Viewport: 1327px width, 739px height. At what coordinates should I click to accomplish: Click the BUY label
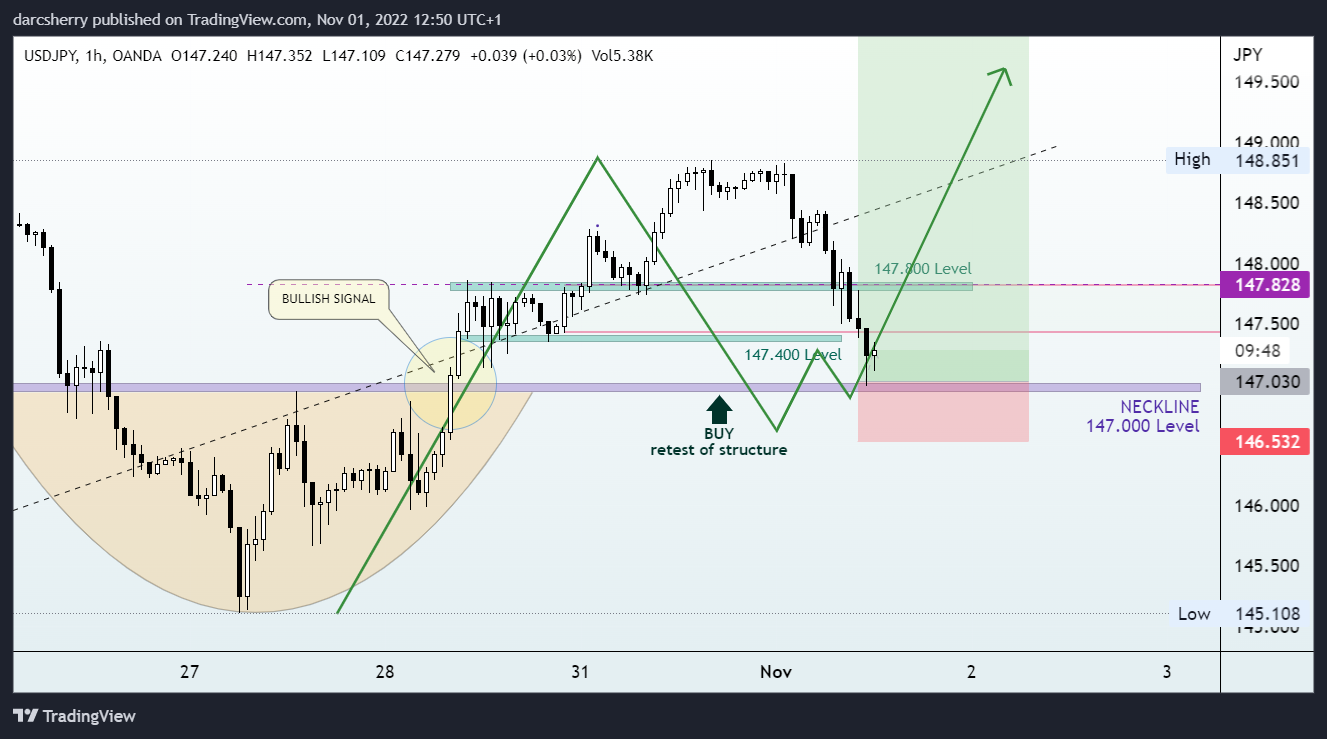[718, 433]
